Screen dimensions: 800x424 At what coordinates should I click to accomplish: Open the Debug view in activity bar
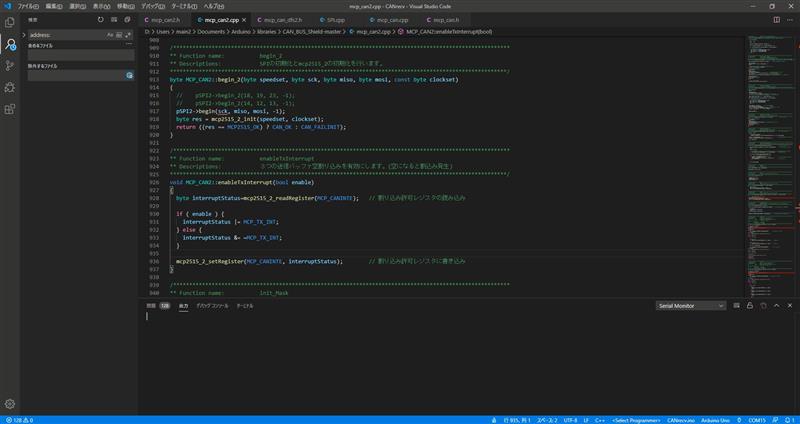tap(10, 87)
